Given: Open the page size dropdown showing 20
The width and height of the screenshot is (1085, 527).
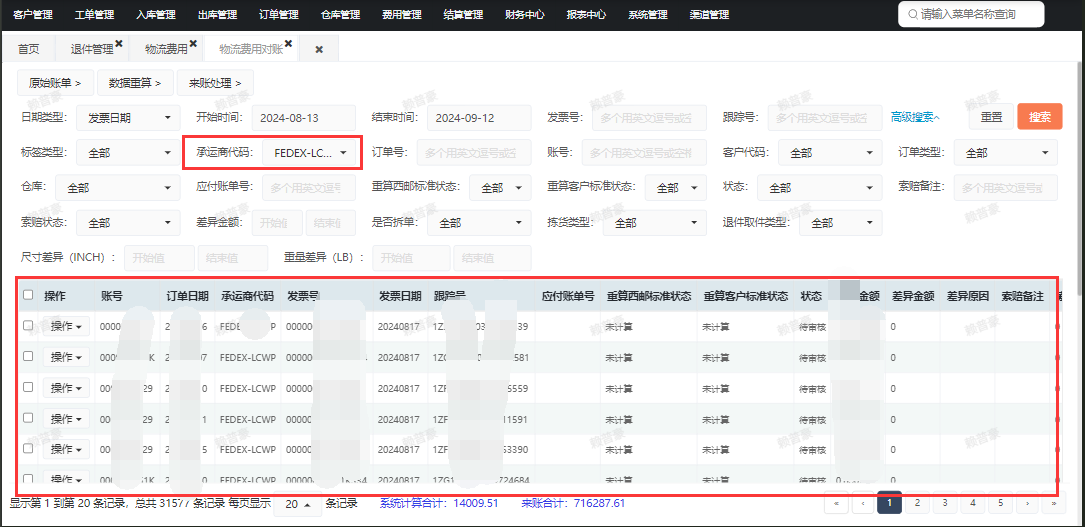Looking at the screenshot, I should pyautogui.click(x=298, y=504).
